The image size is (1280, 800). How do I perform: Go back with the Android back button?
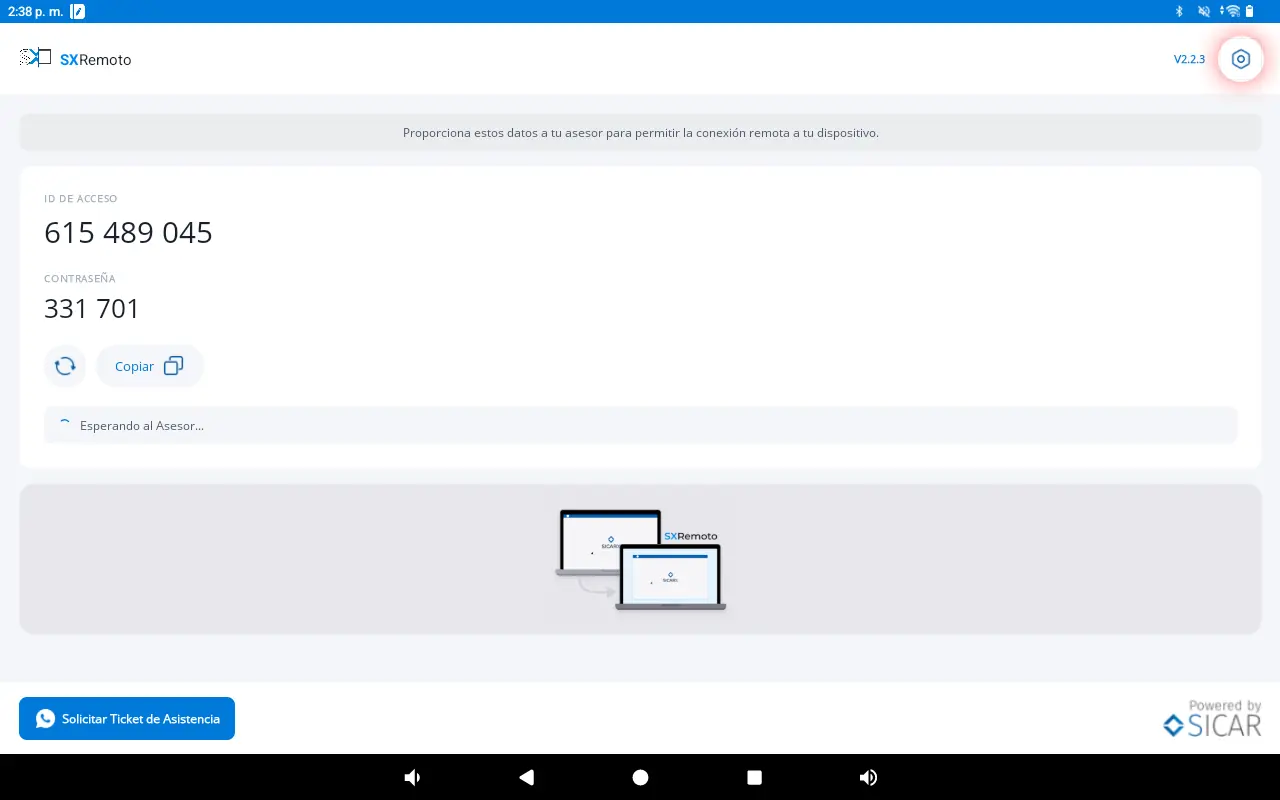[526, 777]
